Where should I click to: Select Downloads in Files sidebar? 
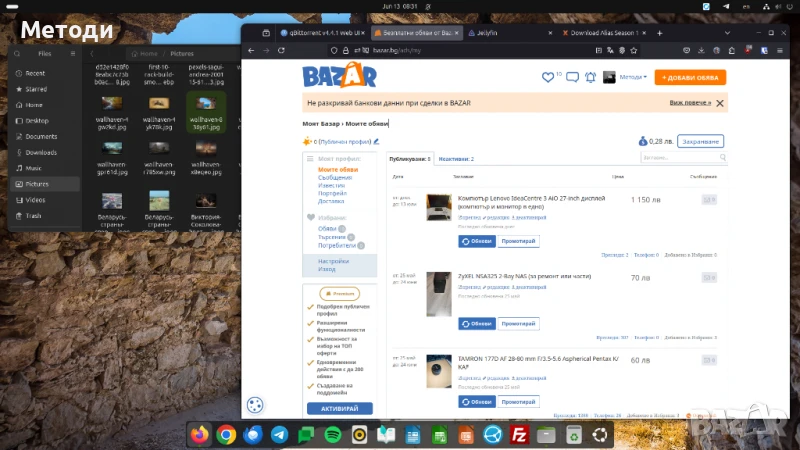point(41,152)
